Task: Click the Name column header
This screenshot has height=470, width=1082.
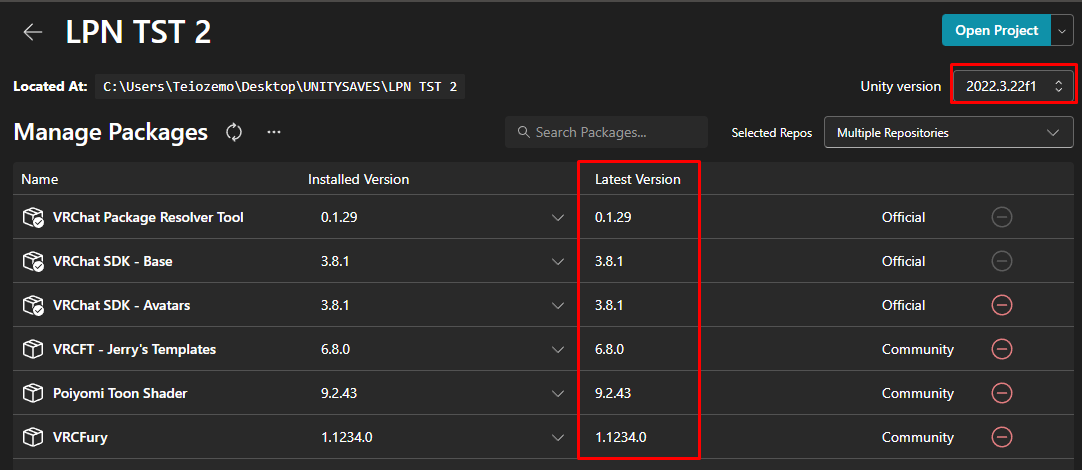Action: (39, 179)
